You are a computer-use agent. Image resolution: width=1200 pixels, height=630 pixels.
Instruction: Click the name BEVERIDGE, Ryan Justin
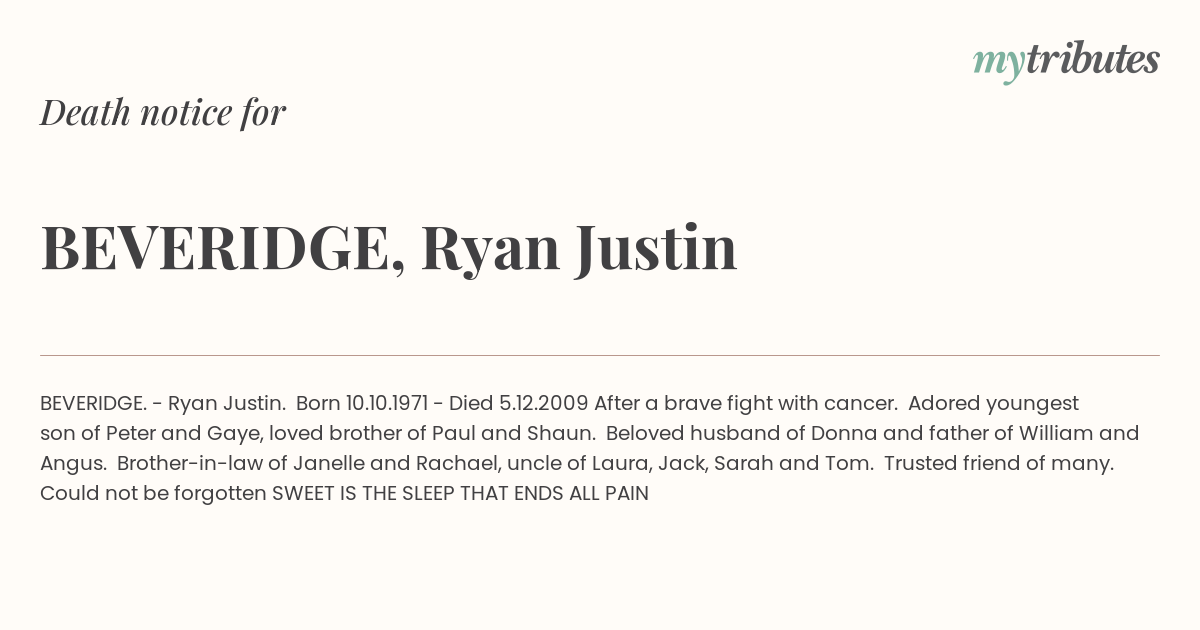pos(389,248)
